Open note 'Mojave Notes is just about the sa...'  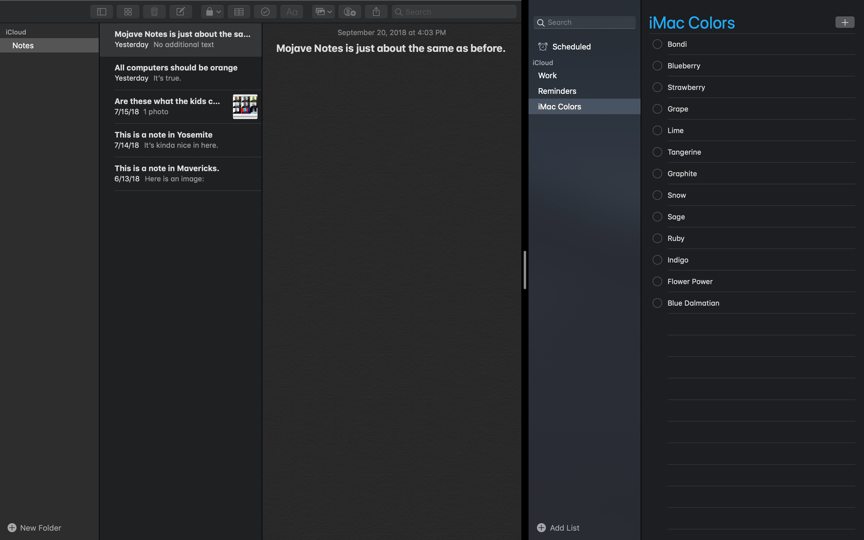(181, 39)
